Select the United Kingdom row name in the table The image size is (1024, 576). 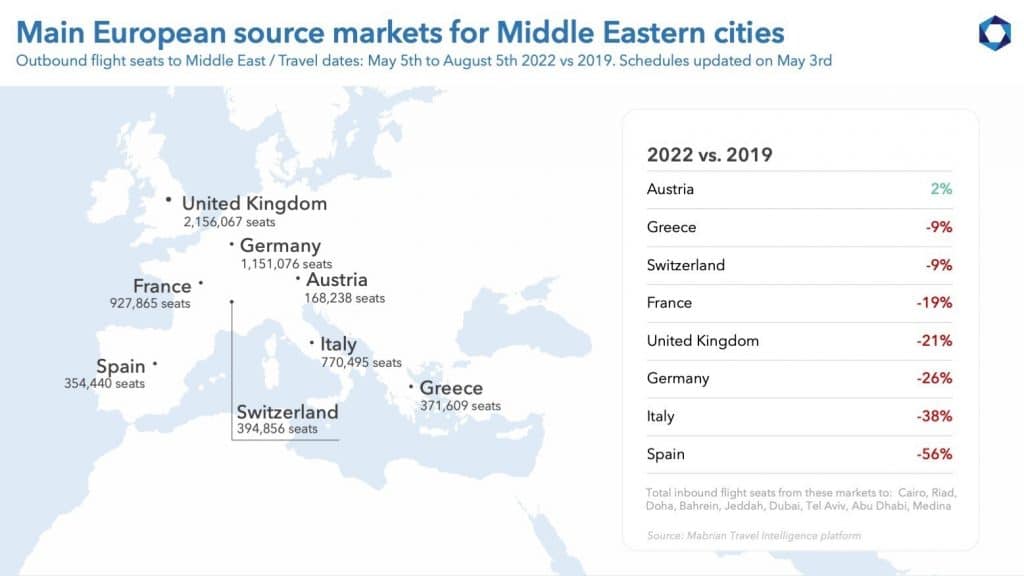coord(703,341)
